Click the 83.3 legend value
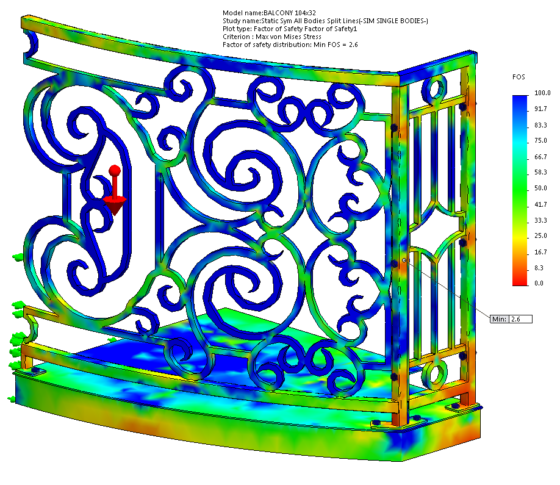 pyautogui.click(x=540, y=125)
